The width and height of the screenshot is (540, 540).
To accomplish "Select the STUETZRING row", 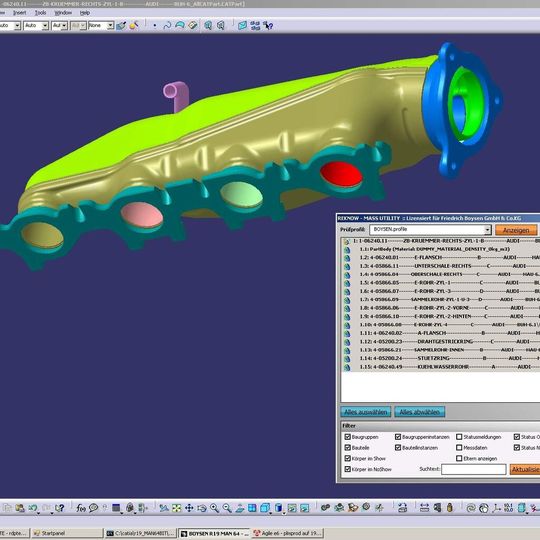I will click(x=441, y=358).
